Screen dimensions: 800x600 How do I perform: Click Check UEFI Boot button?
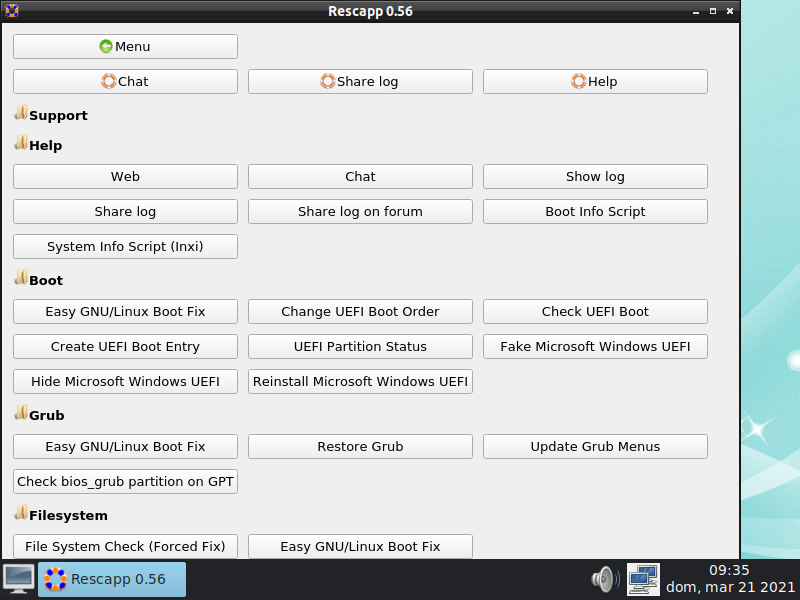595,312
